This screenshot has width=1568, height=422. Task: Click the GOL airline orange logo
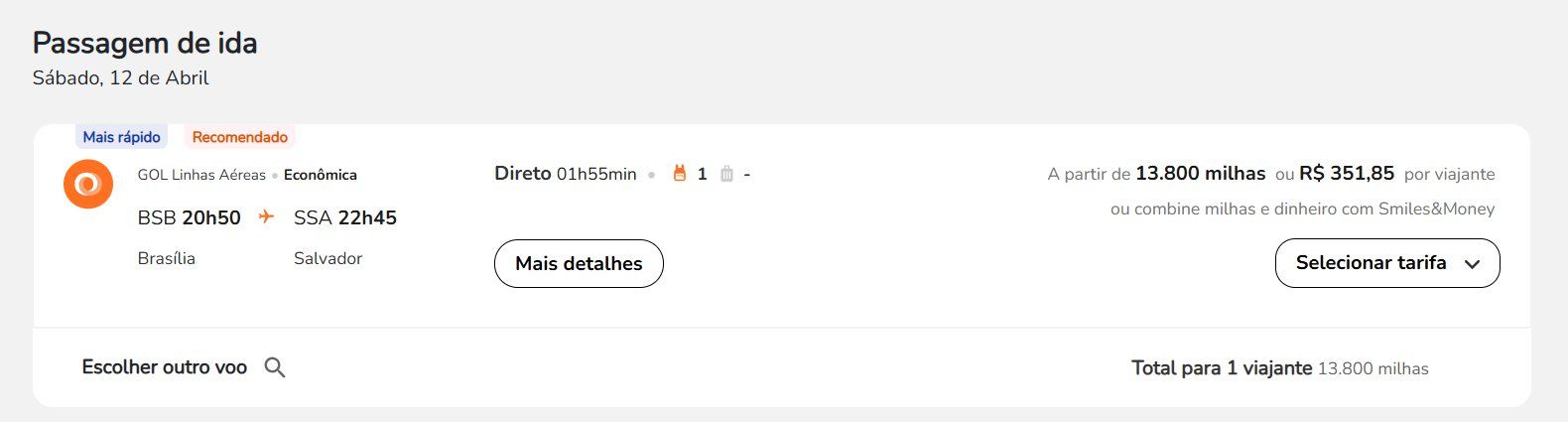point(88,184)
